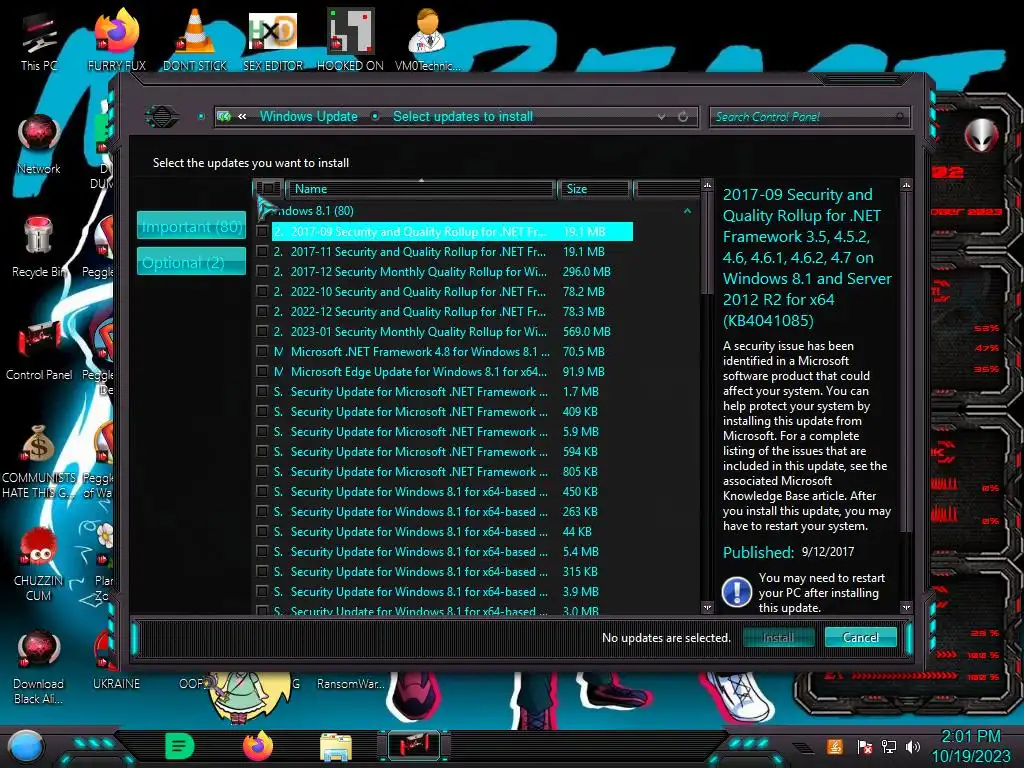Click the Install button

tap(778, 637)
